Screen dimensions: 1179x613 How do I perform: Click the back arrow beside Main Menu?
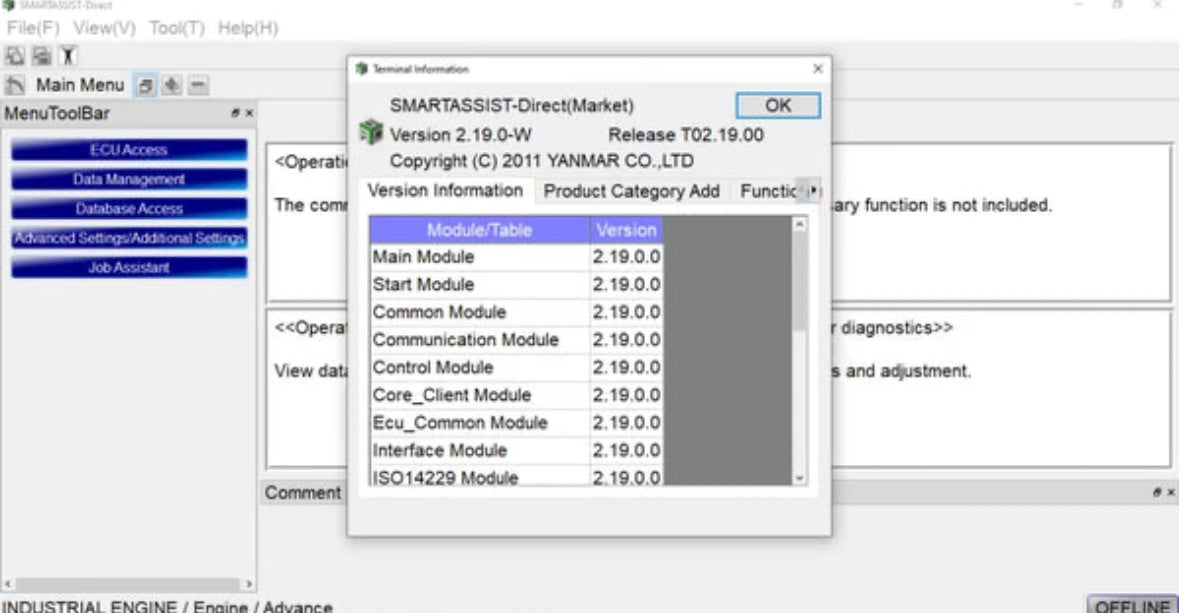coord(15,85)
